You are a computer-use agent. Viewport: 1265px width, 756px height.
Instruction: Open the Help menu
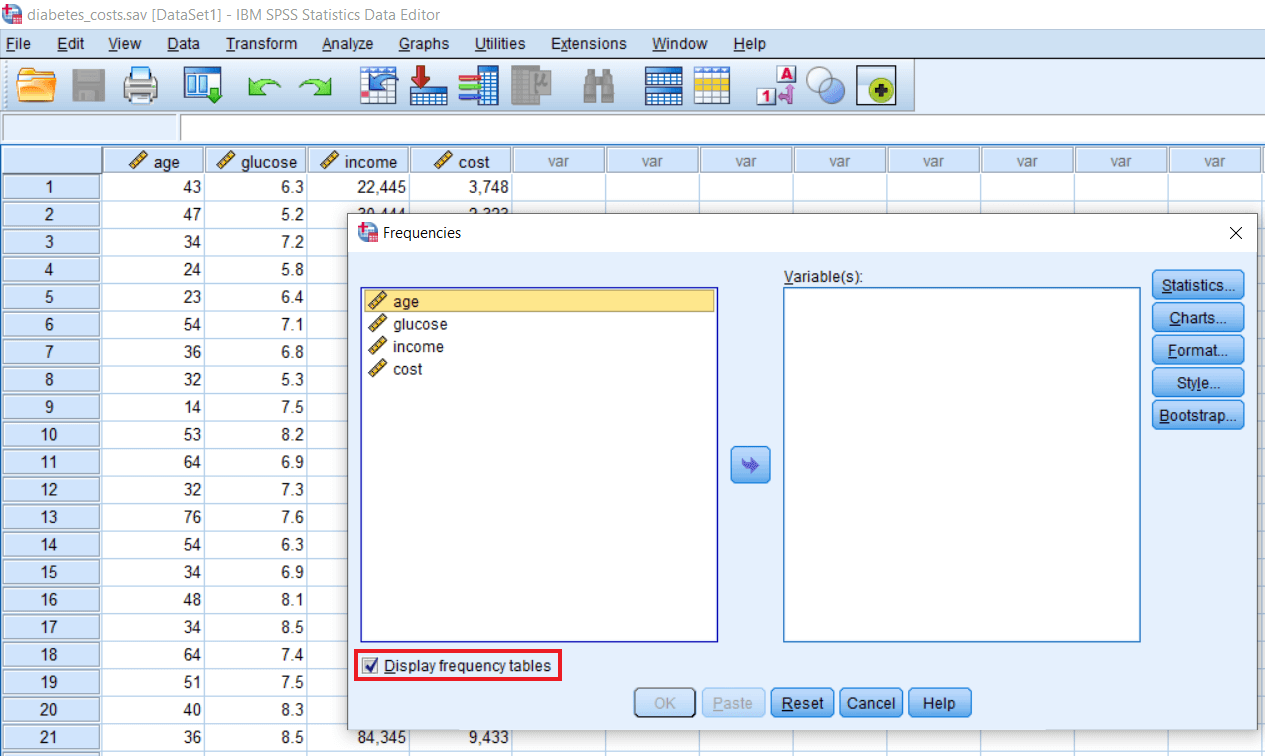point(749,44)
